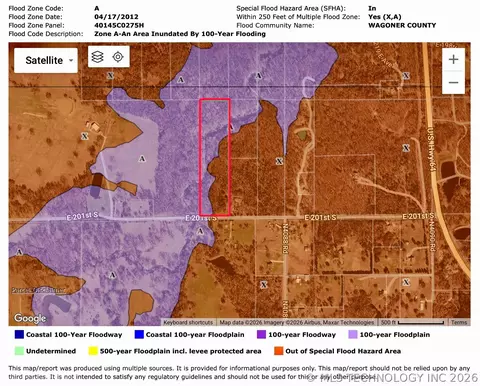Click the yellow 500-year Floodplain swatch
This screenshot has width=480, height=386.
tap(93, 351)
